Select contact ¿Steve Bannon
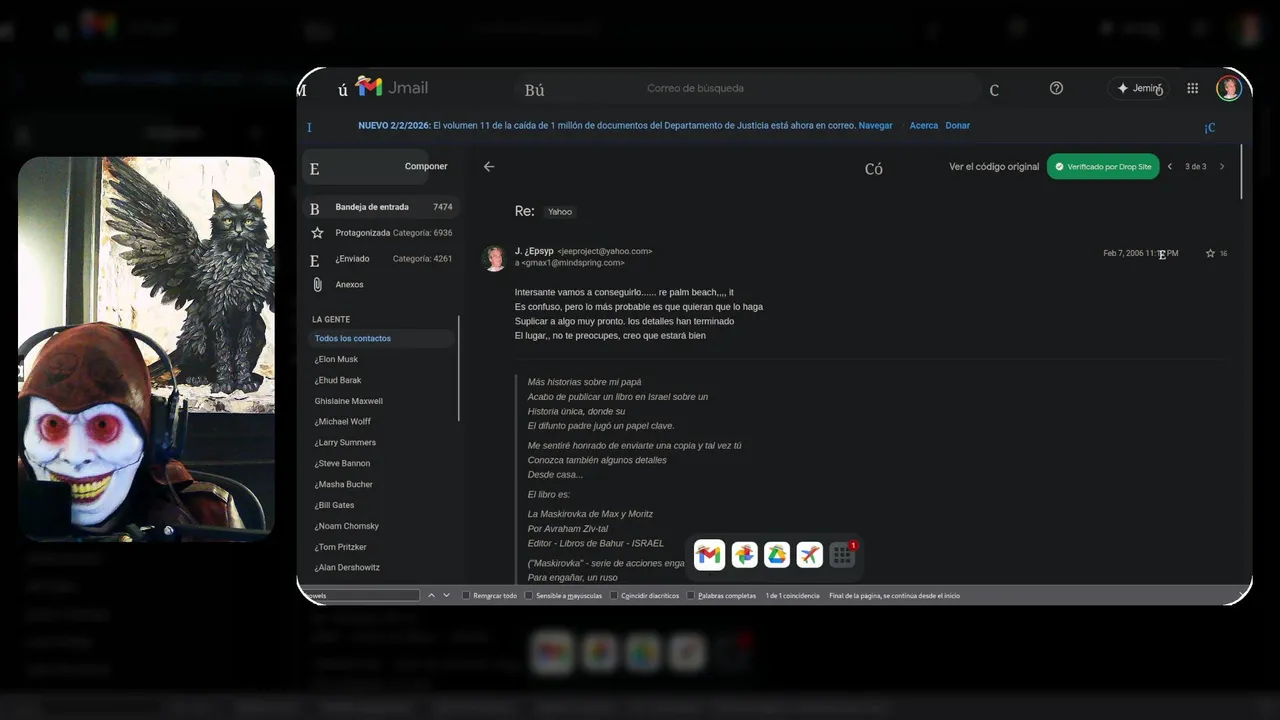Viewport: 1280px width, 720px height. click(342, 464)
